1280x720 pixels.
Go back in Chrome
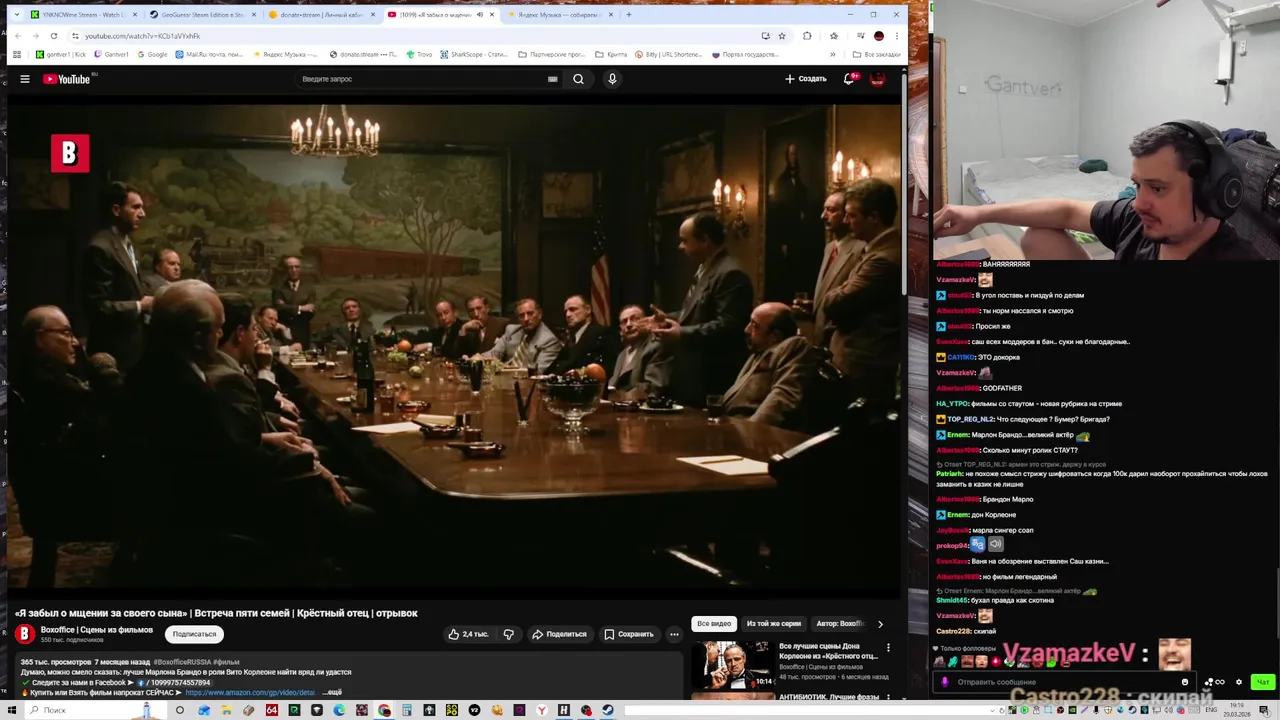(17, 36)
